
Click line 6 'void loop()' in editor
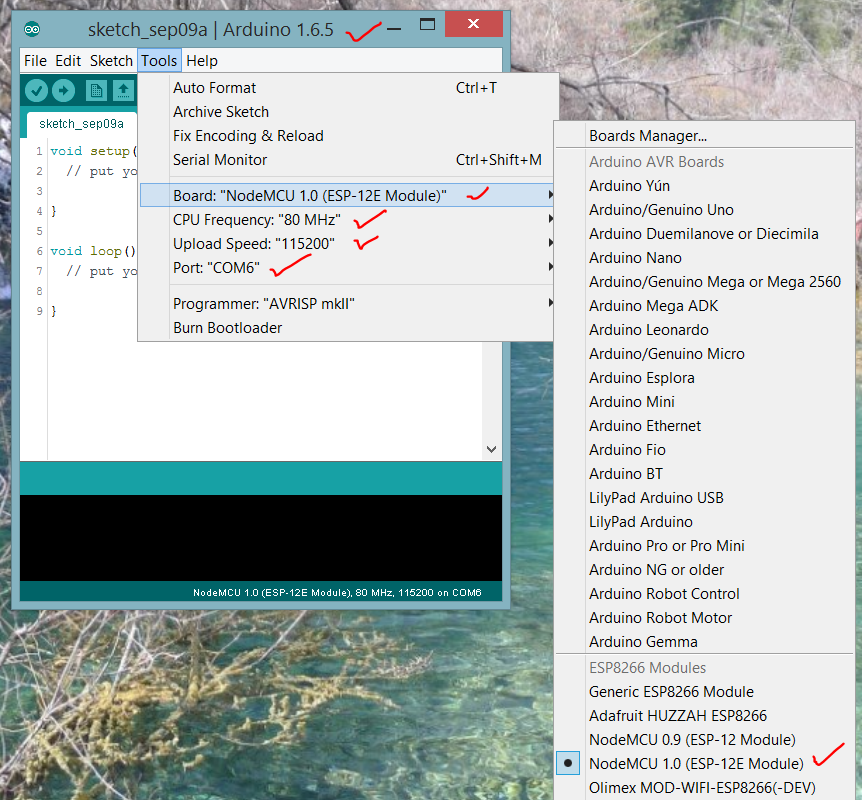93,251
